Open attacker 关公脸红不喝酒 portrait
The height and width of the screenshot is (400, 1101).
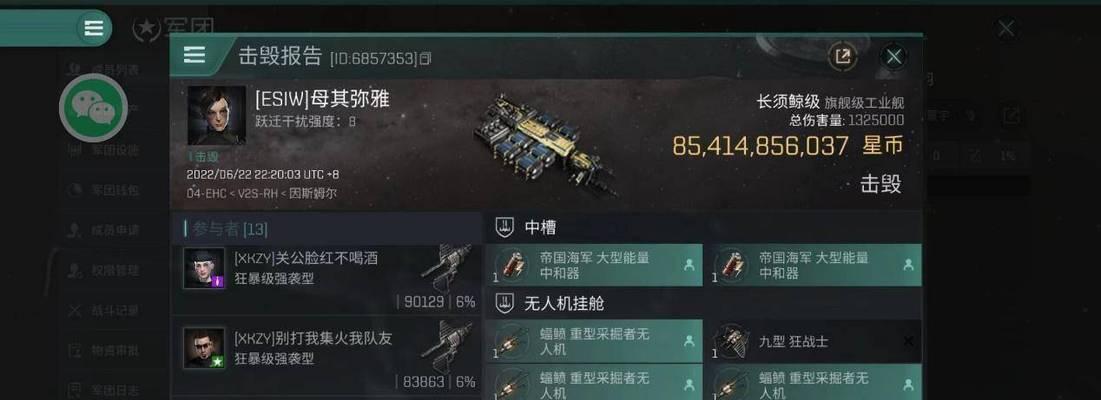[204, 268]
